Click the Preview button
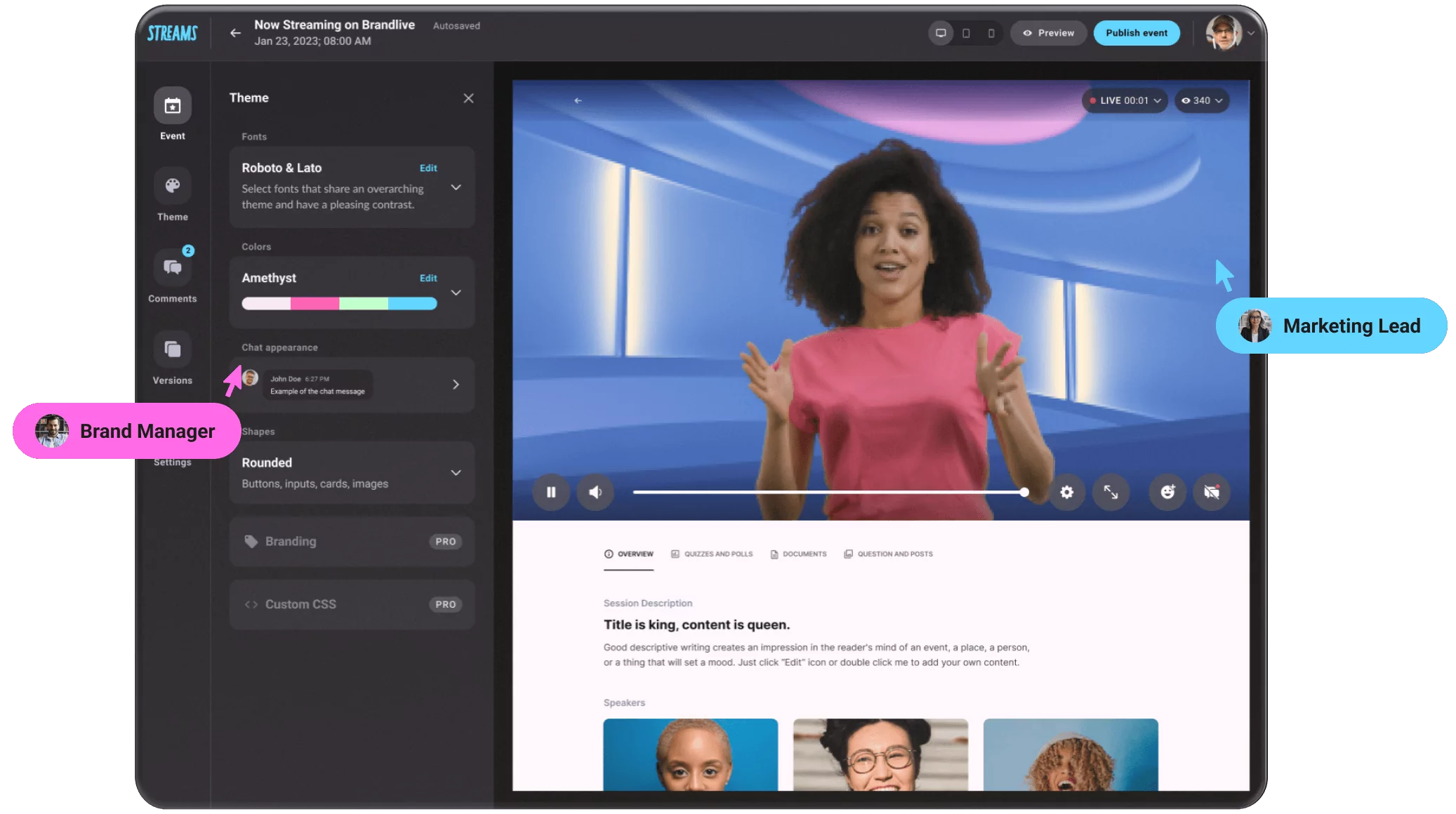Viewport: 1456px width, 814px height. 1049,32
